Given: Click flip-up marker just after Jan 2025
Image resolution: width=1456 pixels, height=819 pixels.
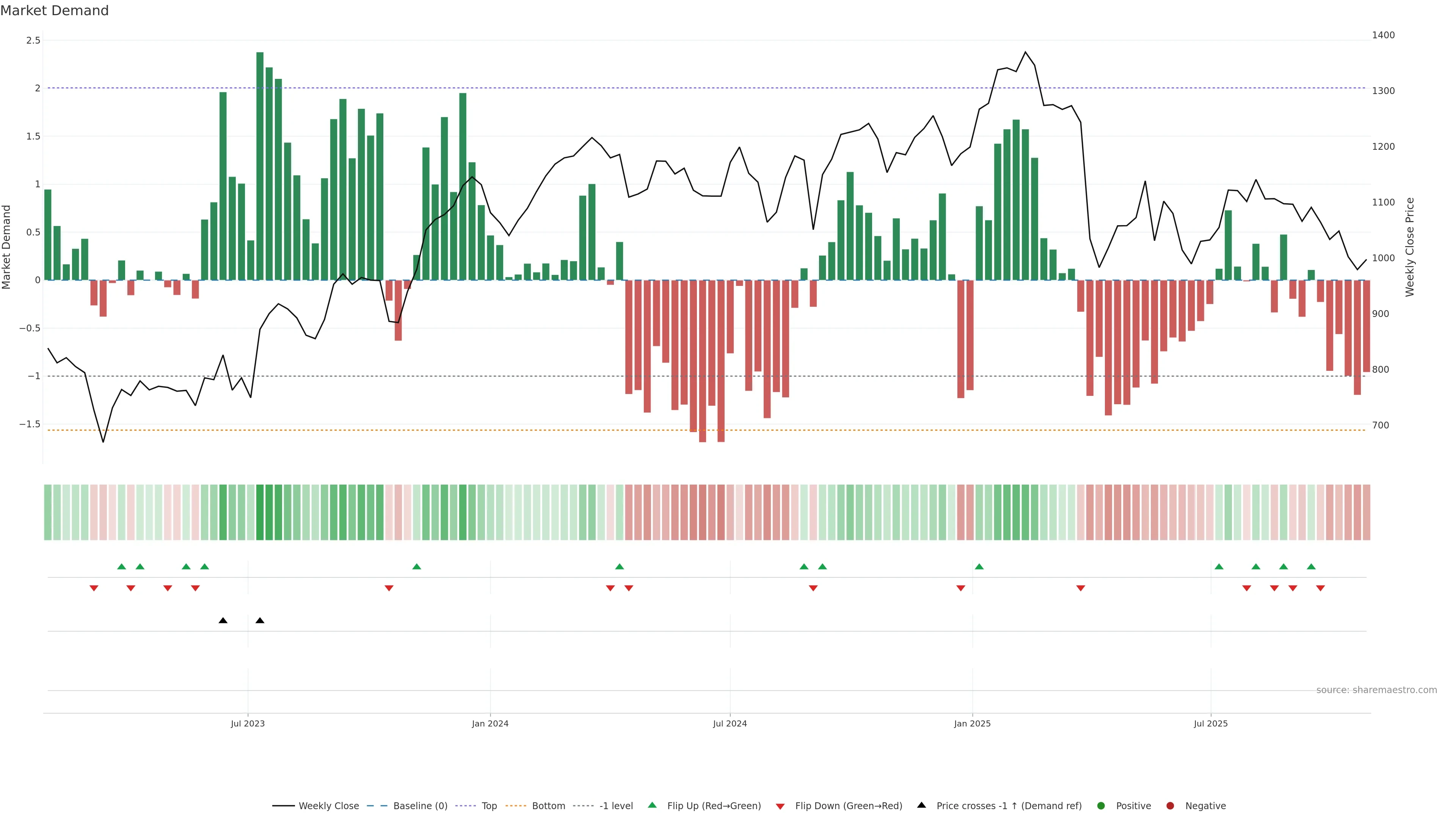Looking at the screenshot, I should tap(979, 566).
